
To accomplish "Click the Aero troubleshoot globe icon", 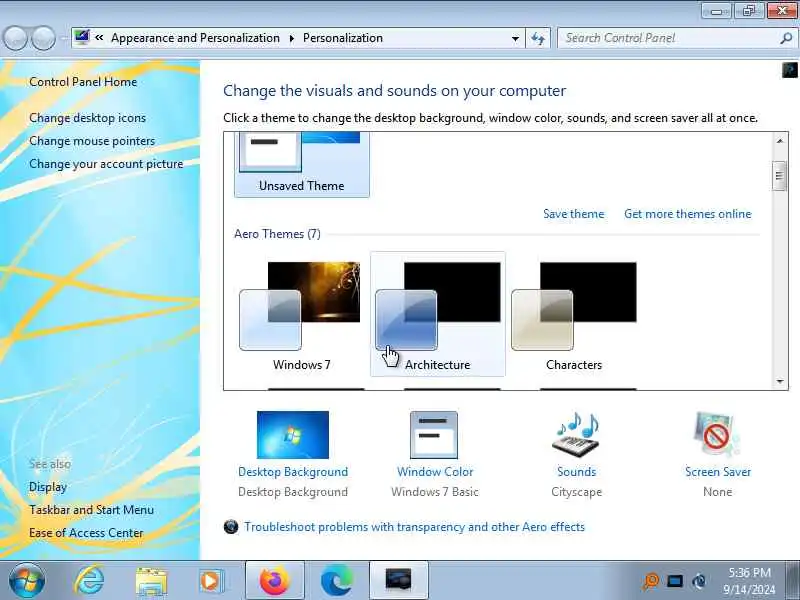I will click(231, 527).
